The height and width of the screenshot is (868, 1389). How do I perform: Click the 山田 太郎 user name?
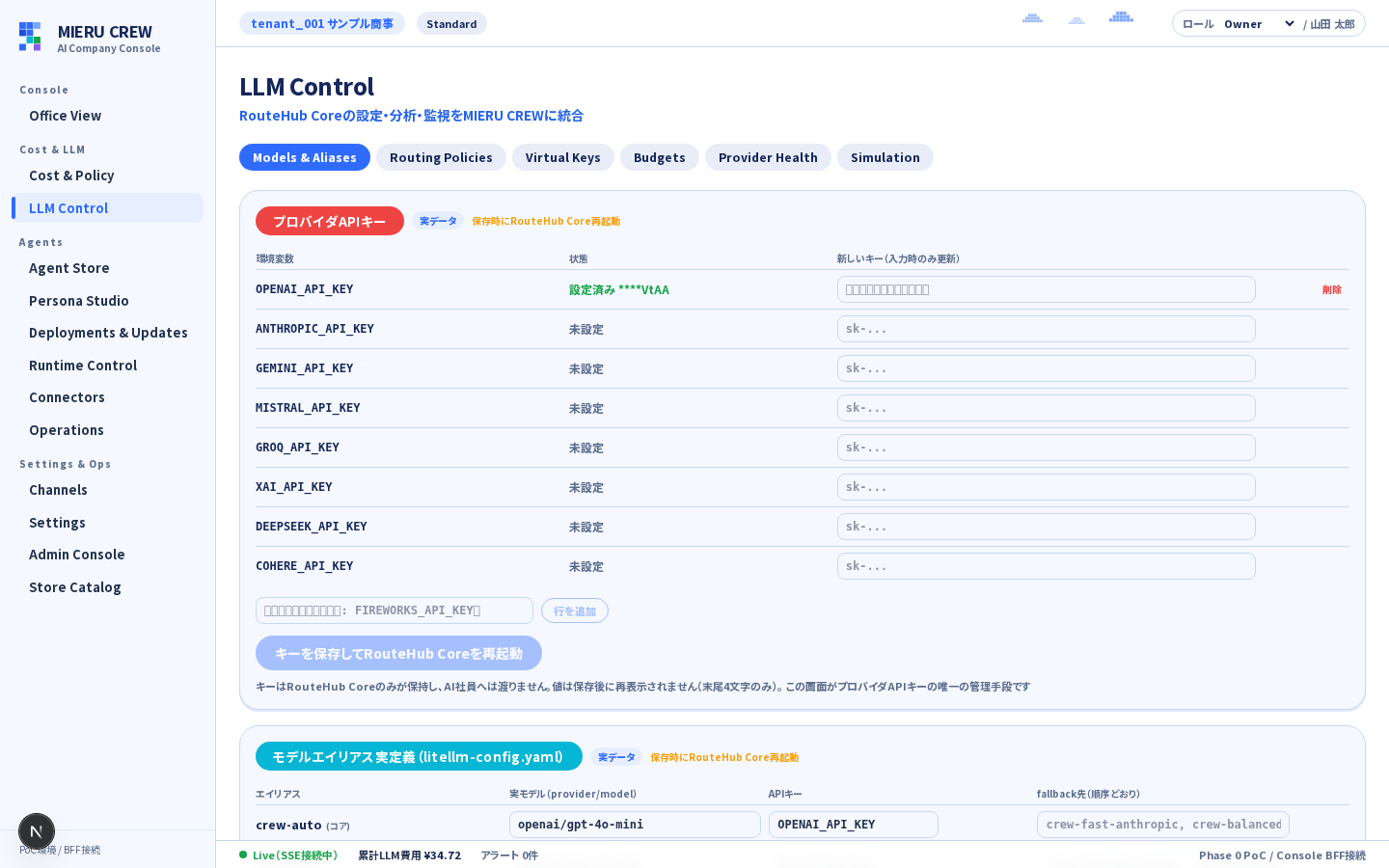tap(1332, 24)
